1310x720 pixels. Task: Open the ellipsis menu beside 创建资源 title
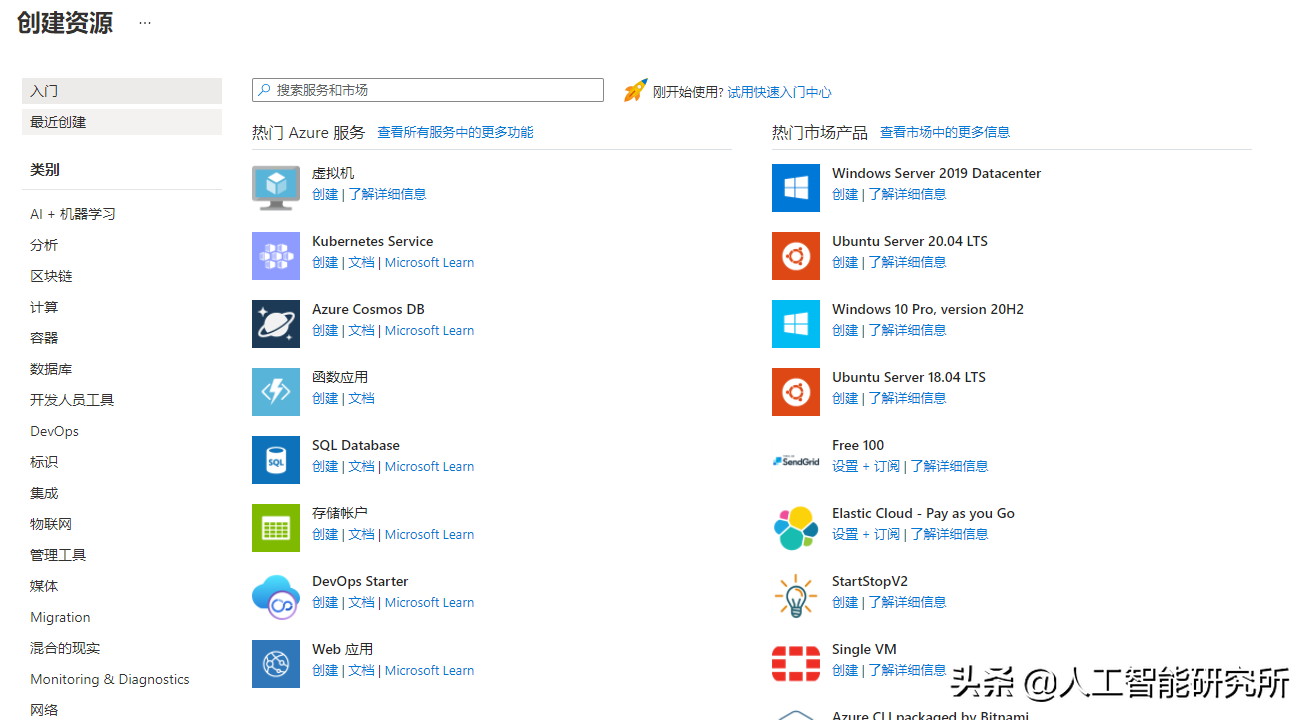[x=145, y=23]
